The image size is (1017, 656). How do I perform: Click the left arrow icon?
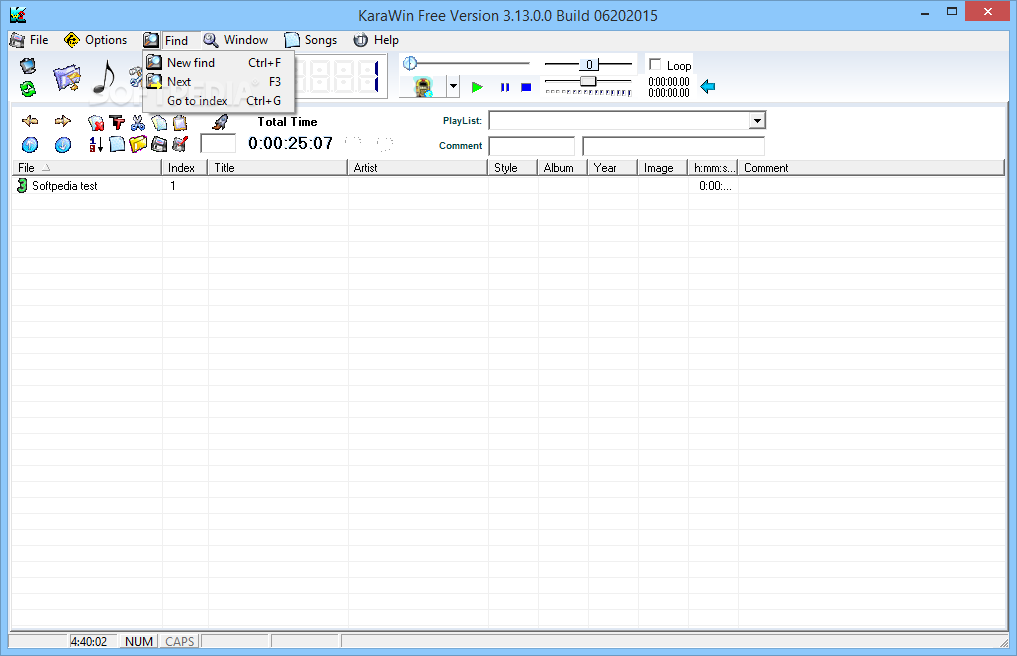point(30,121)
